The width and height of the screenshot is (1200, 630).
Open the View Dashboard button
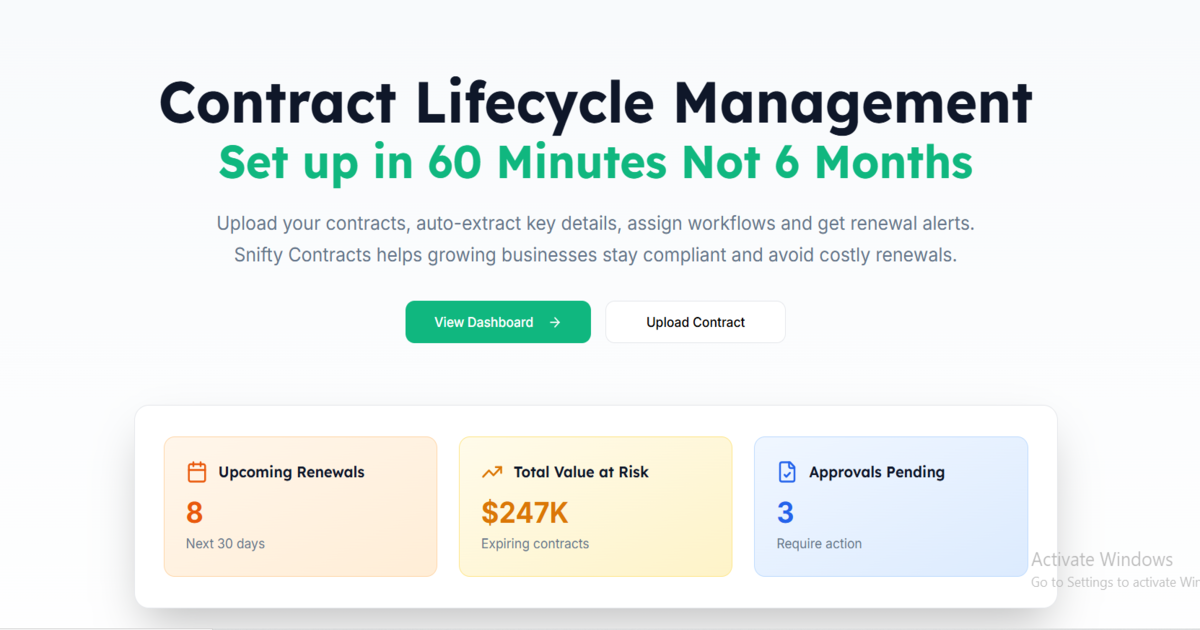(x=498, y=322)
